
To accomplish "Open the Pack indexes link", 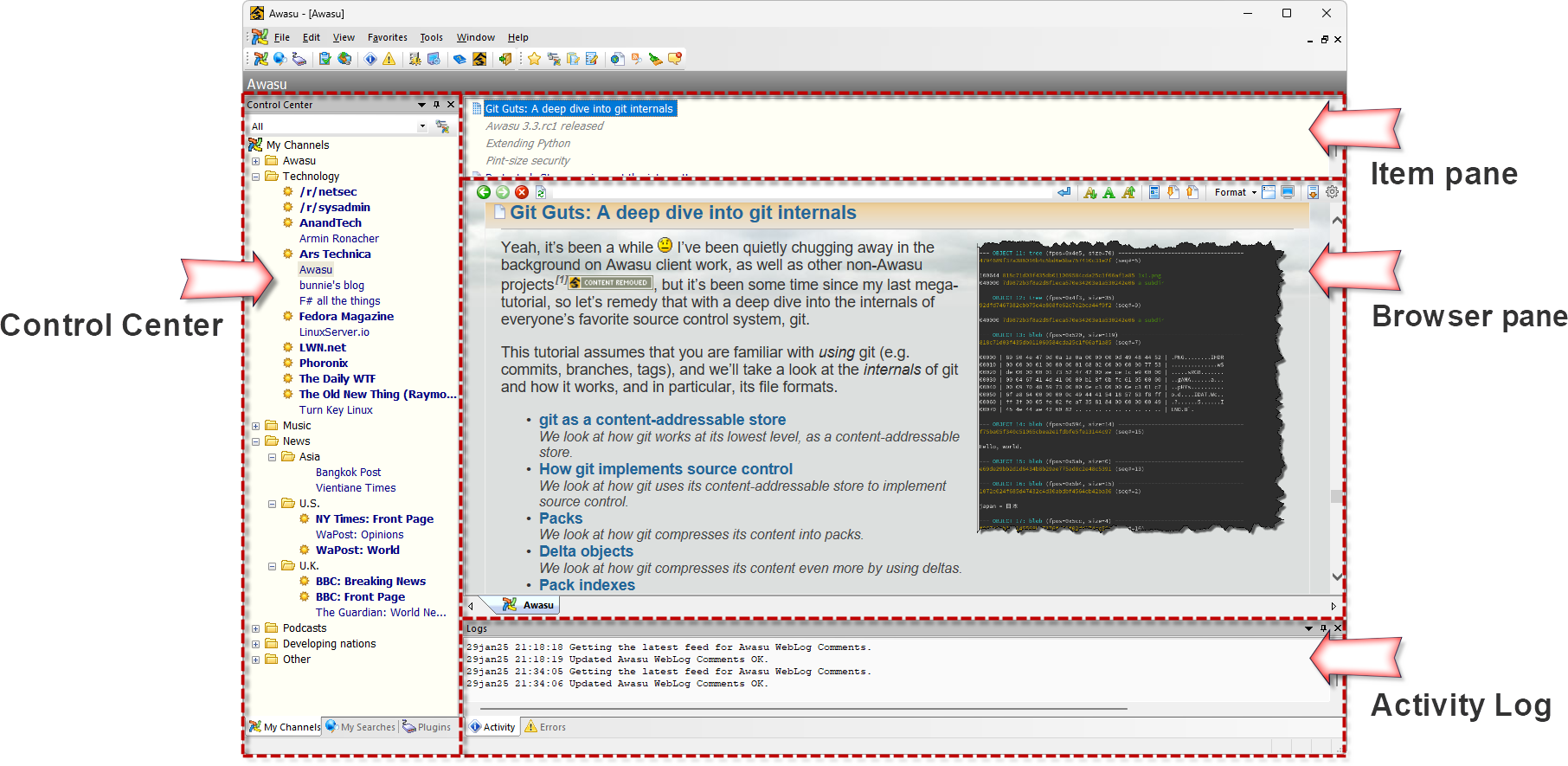I will click(x=587, y=585).
